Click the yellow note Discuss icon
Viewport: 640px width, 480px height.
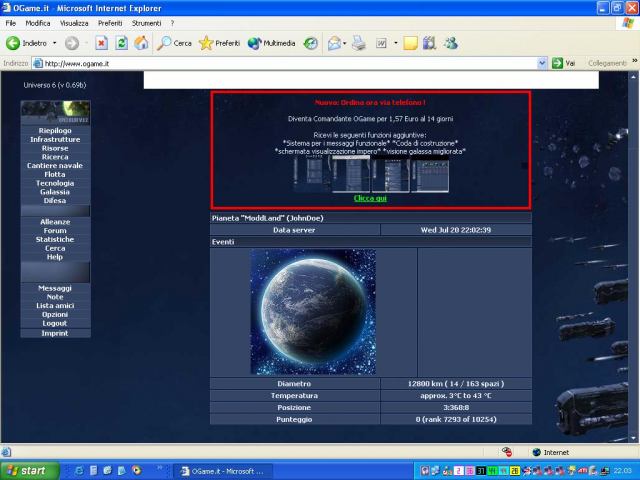coord(410,43)
